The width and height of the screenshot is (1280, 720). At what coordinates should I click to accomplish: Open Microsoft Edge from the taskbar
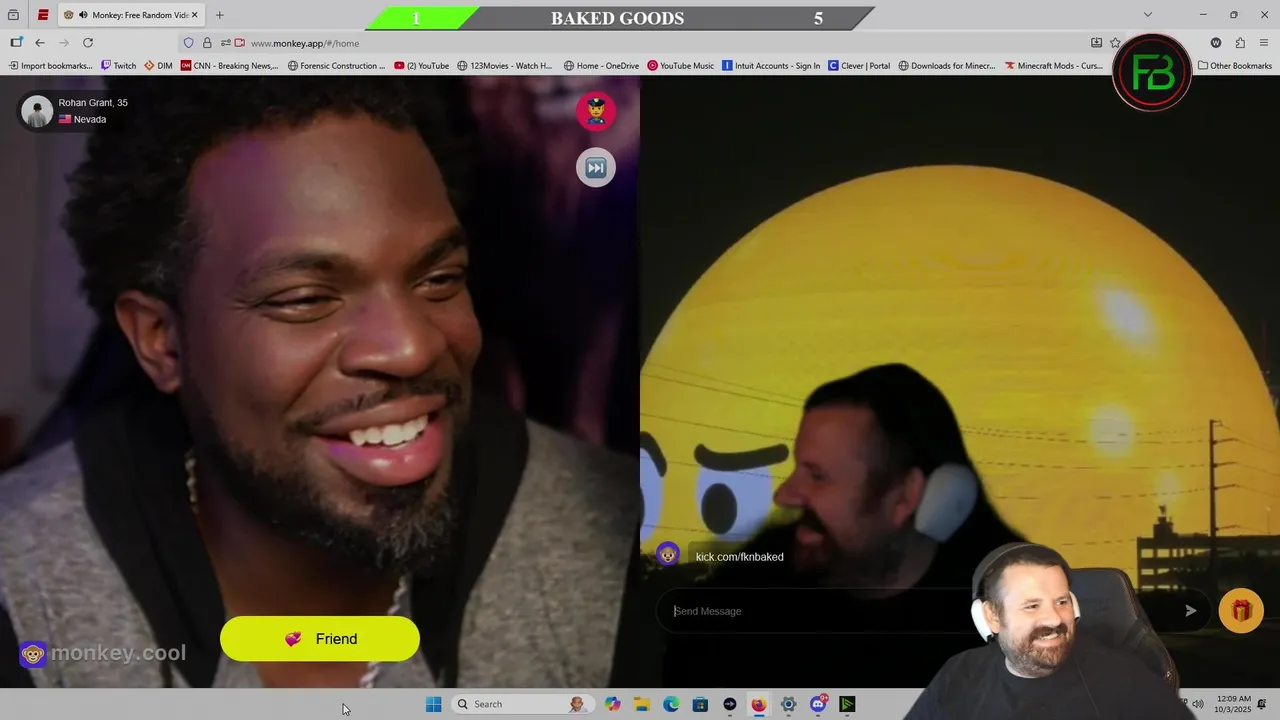pyautogui.click(x=671, y=704)
